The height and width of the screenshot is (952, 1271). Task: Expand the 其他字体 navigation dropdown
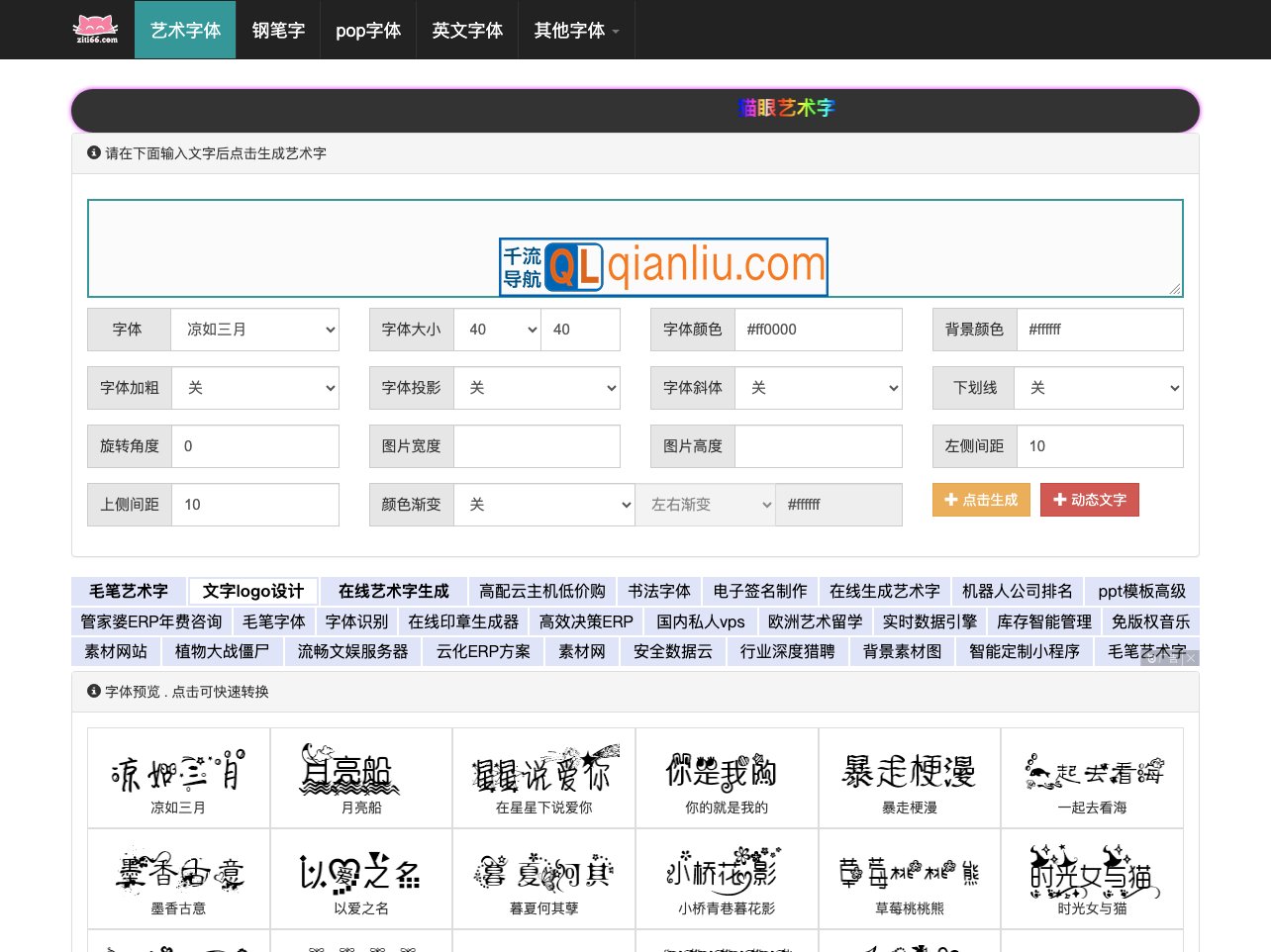[577, 30]
